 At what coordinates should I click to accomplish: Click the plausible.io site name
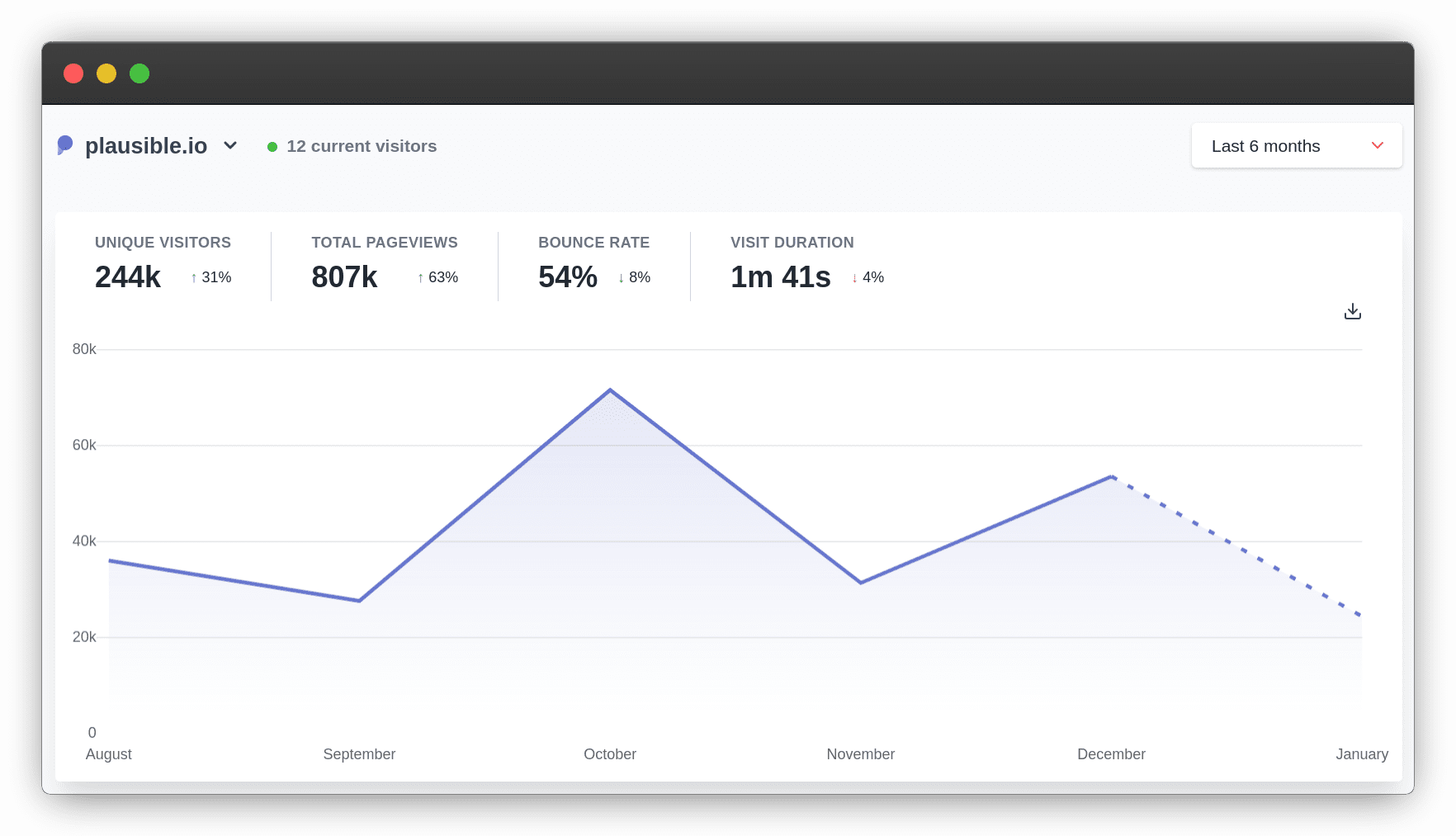point(147,145)
